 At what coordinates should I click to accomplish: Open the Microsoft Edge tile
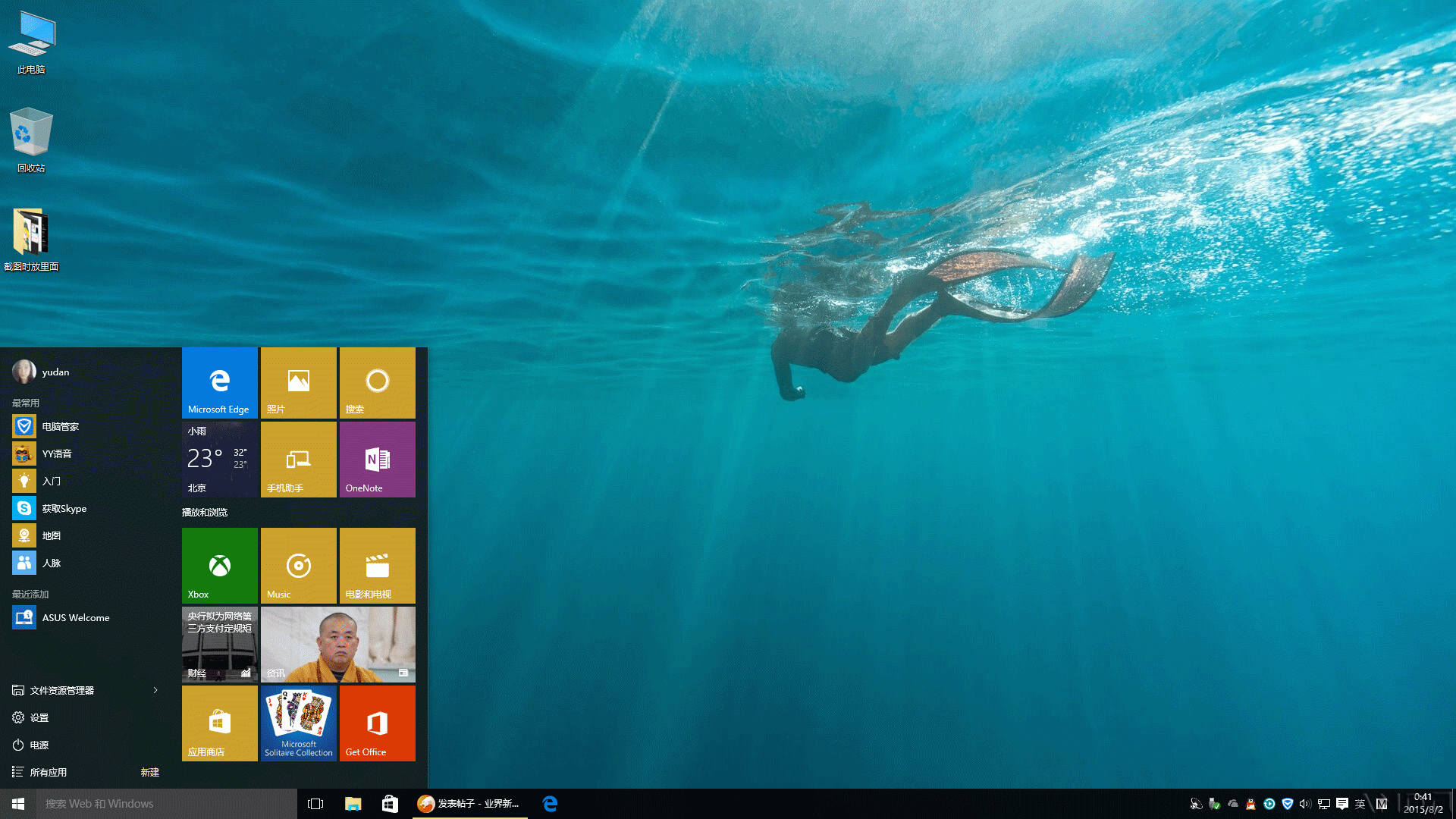pyautogui.click(x=220, y=383)
